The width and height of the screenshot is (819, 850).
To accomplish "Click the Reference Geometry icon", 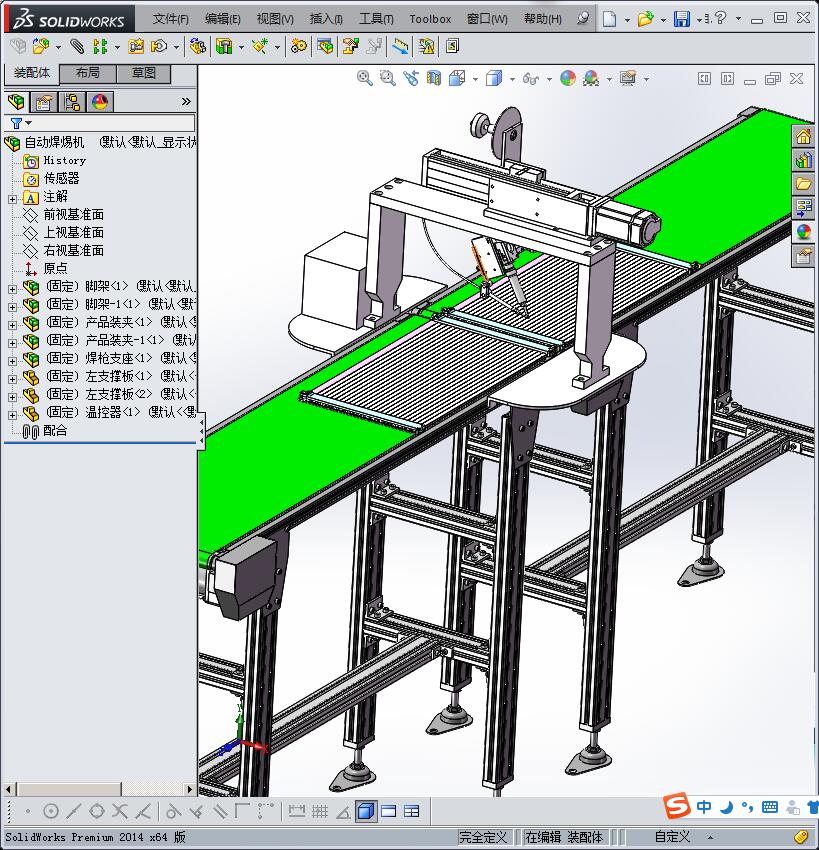I will point(260,46).
